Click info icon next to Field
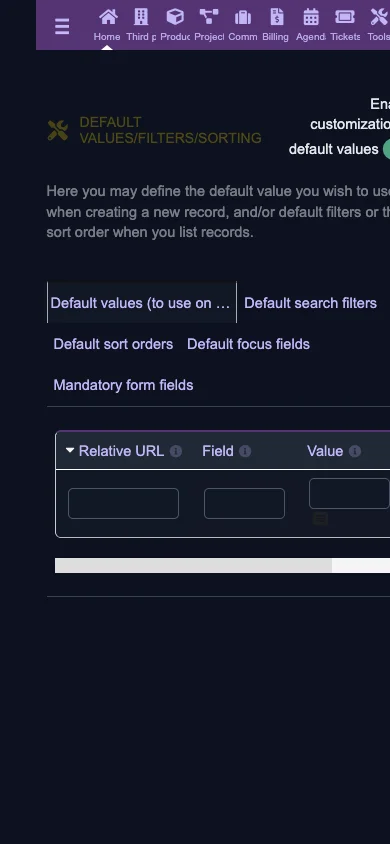Image resolution: width=390 pixels, height=844 pixels. pos(245,451)
